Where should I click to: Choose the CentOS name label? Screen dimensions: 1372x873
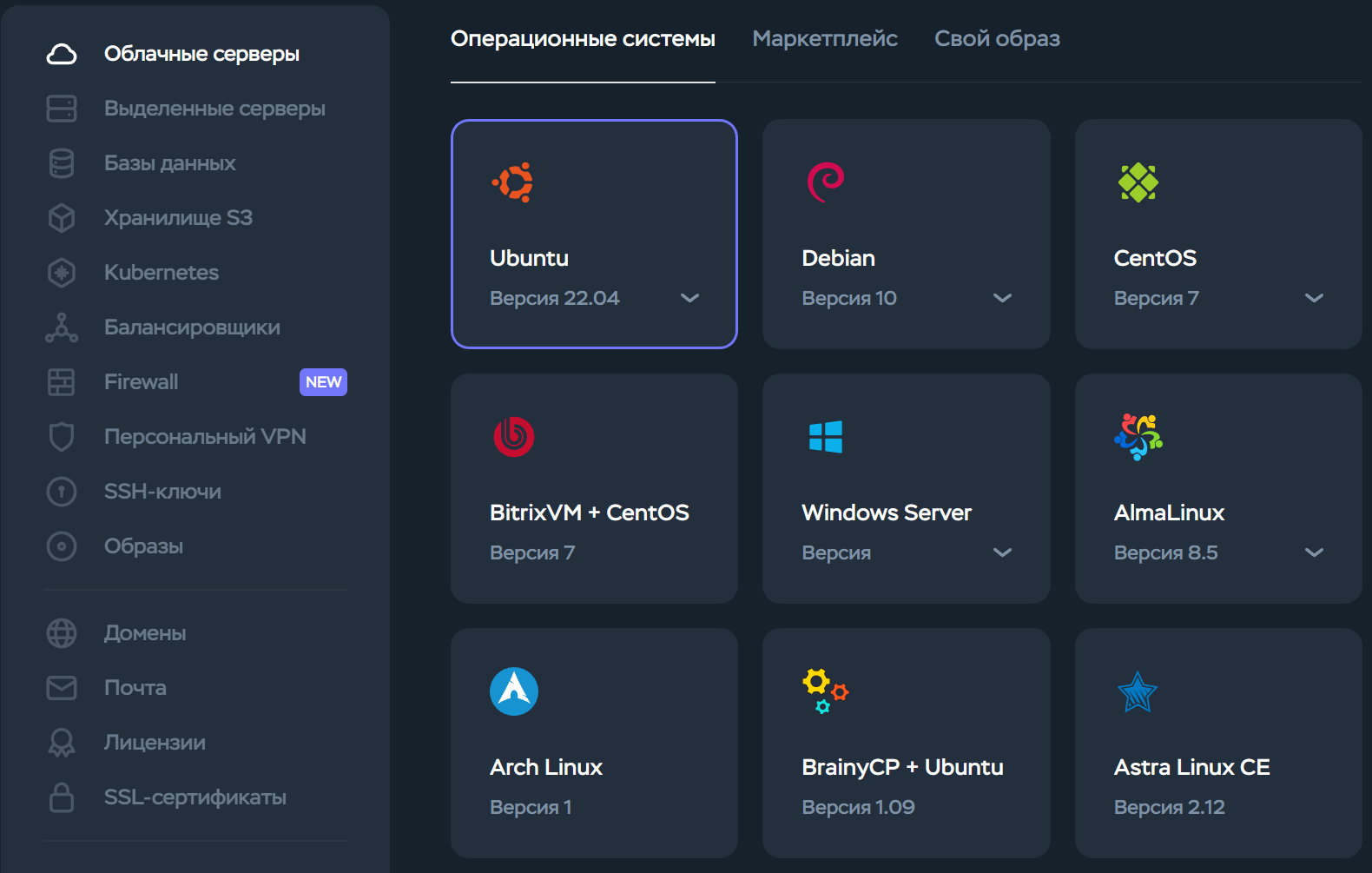pos(1155,258)
